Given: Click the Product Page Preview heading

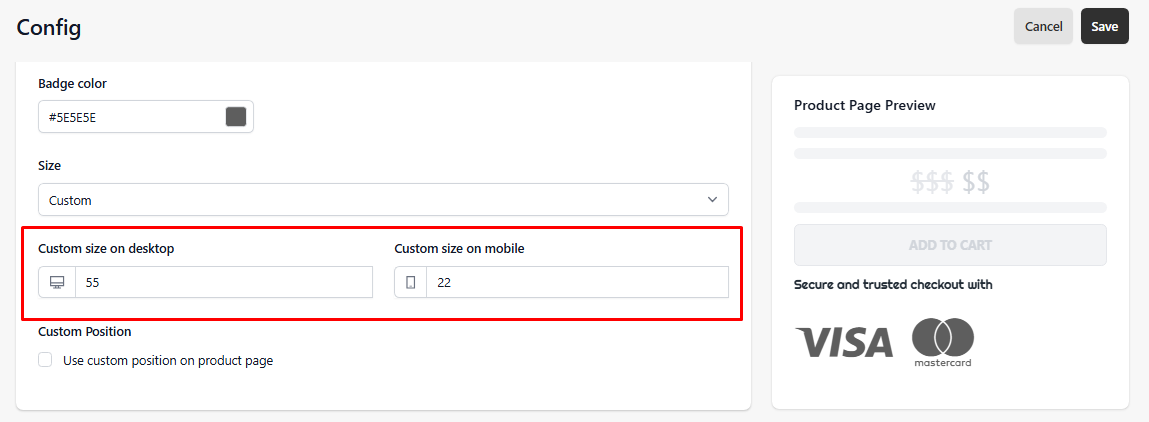Looking at the screenshot, I should coord(865,106).
